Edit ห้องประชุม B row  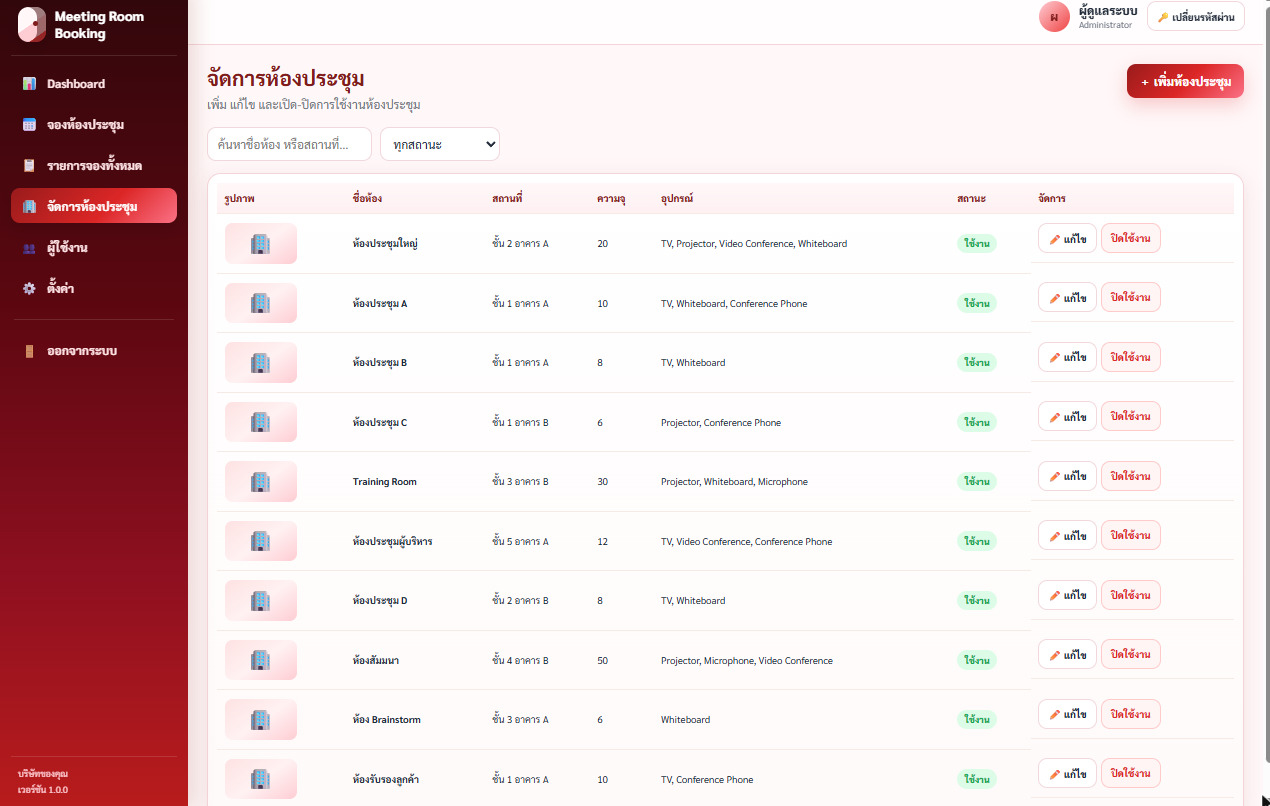pyautogui.click(x=1067, y=357)
